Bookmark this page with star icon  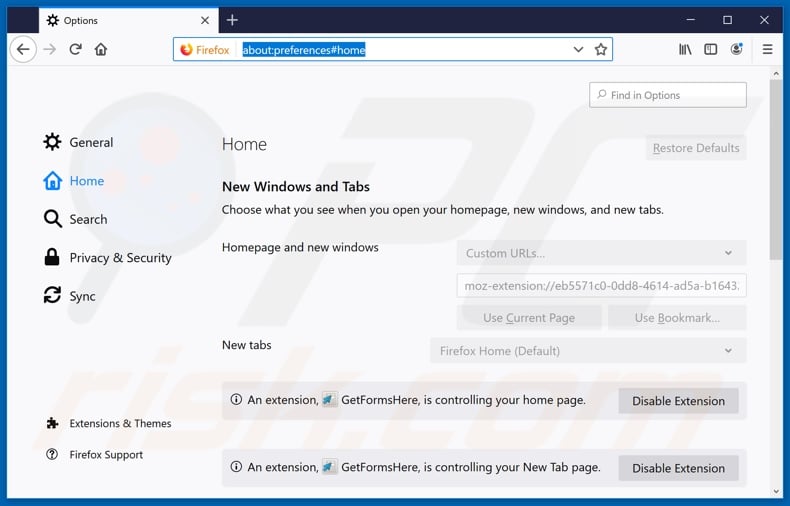(x=601, y=49)
